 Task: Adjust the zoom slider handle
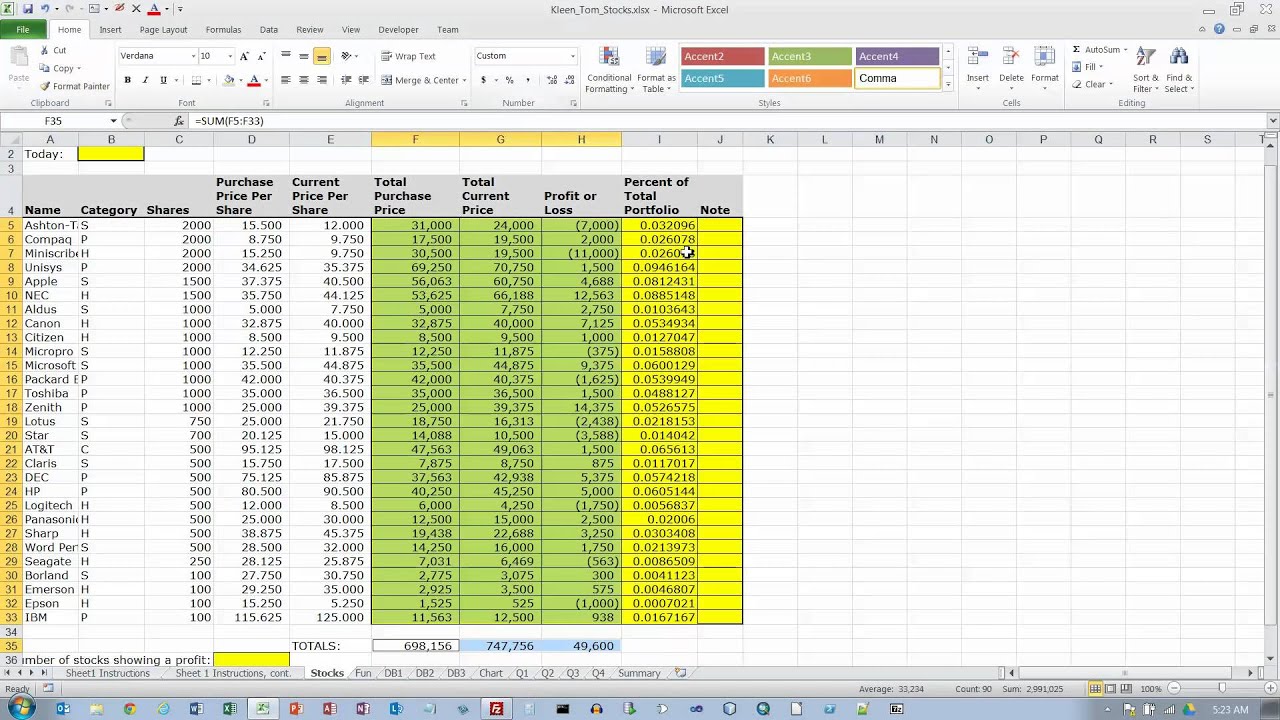(1221, 688)
